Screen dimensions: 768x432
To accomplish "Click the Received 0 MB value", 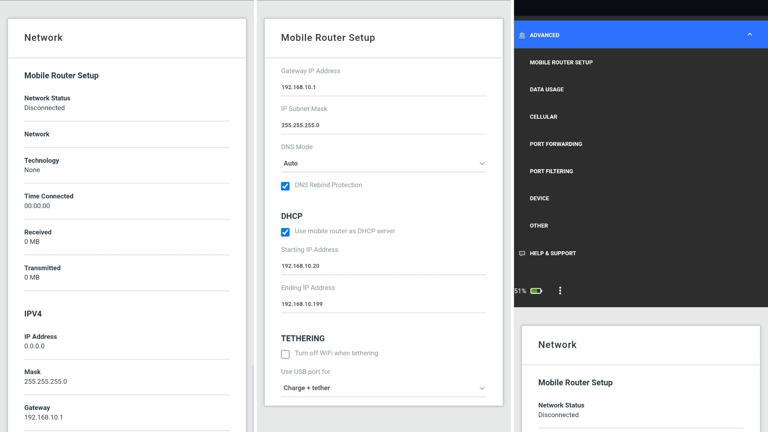I will 32,241.
